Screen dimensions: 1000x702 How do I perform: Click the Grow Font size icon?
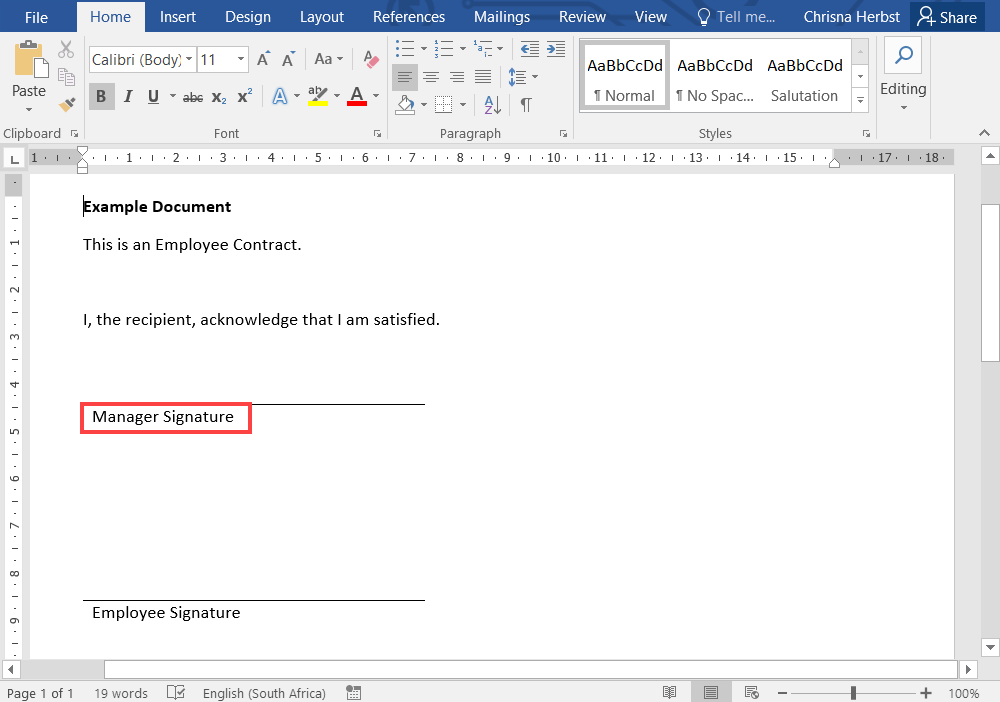(263, 60)
